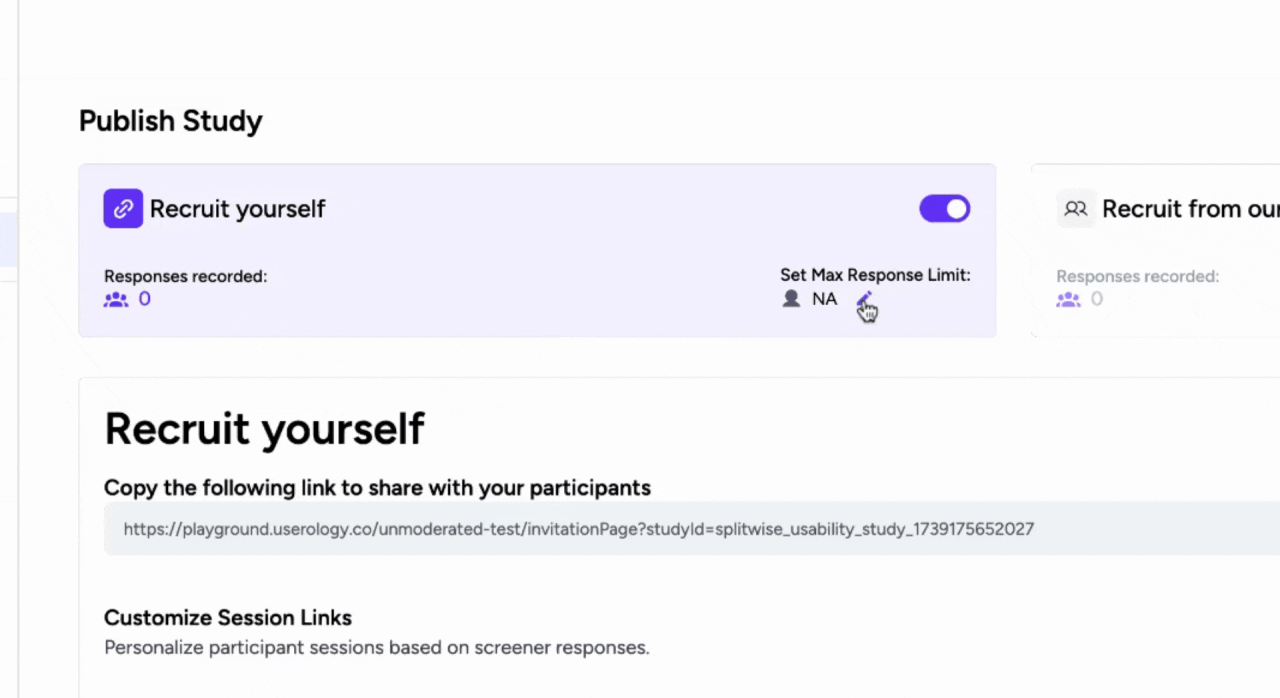Click the 0 count on Recruit from our card
The image size is (1280, 698).
click(x=1096, y=298)
